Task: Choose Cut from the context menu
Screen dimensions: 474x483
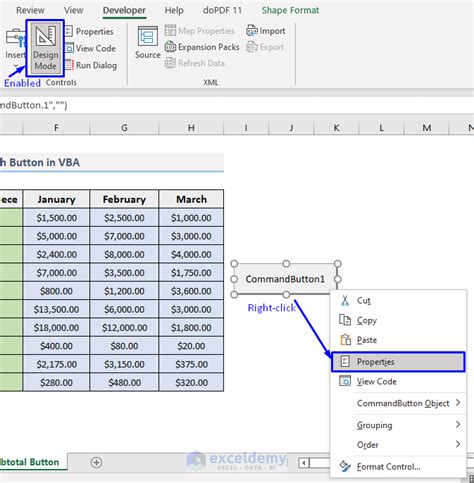Action: pyautogui.click(x=398, y=301)
